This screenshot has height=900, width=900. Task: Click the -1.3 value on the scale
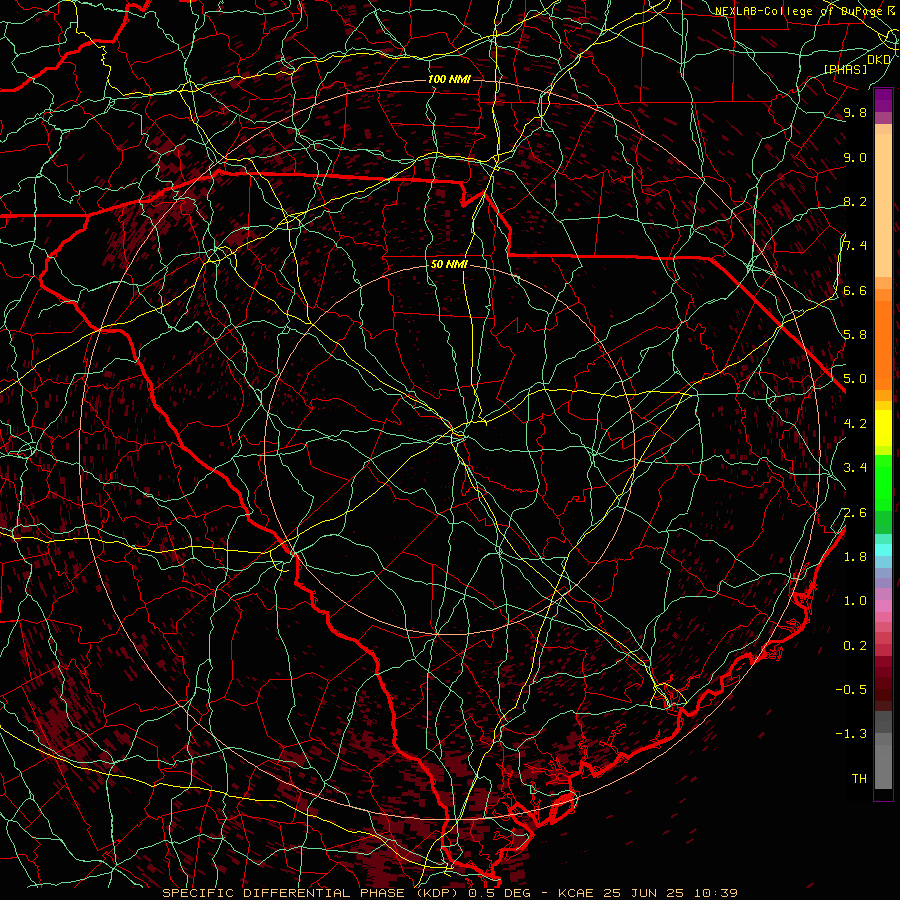(x=851, y=734)
